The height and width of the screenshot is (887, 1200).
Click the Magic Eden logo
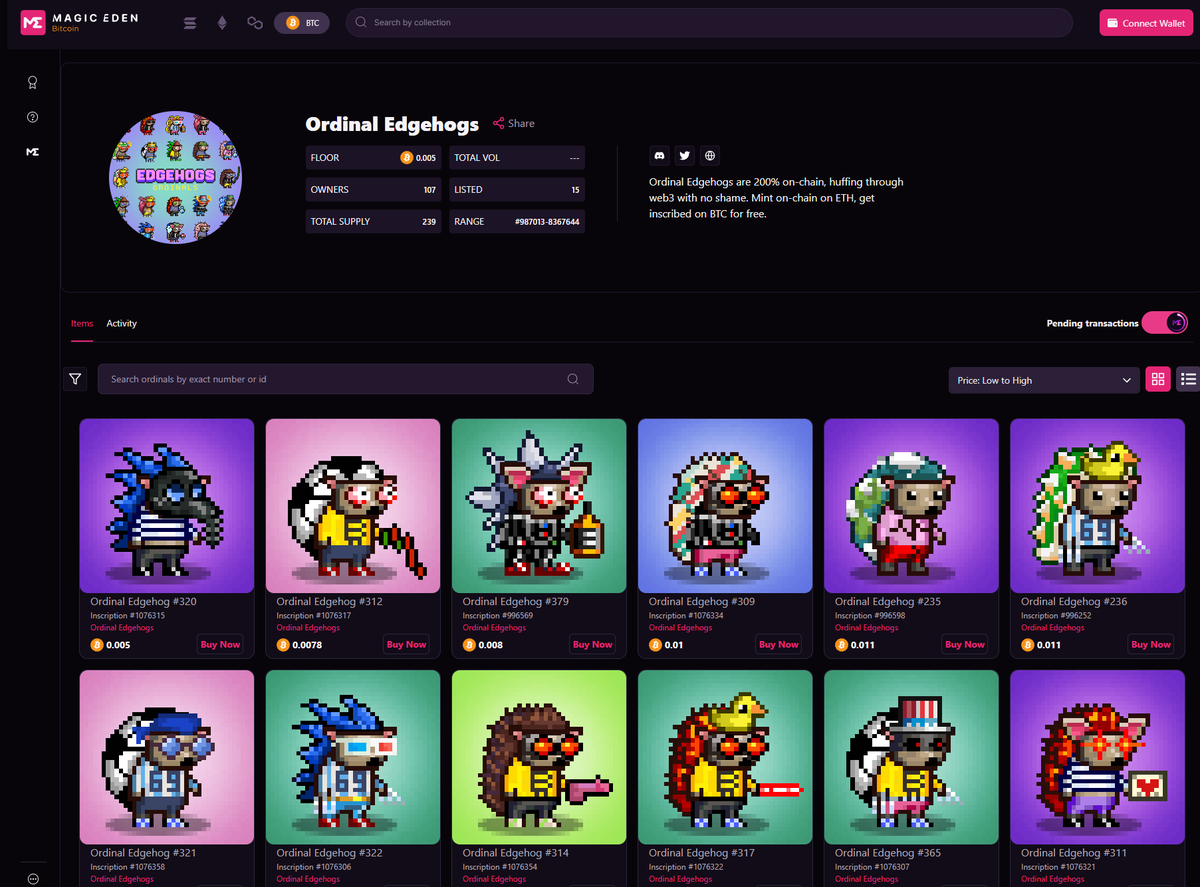pyautogui.click(x=80, y=22)
